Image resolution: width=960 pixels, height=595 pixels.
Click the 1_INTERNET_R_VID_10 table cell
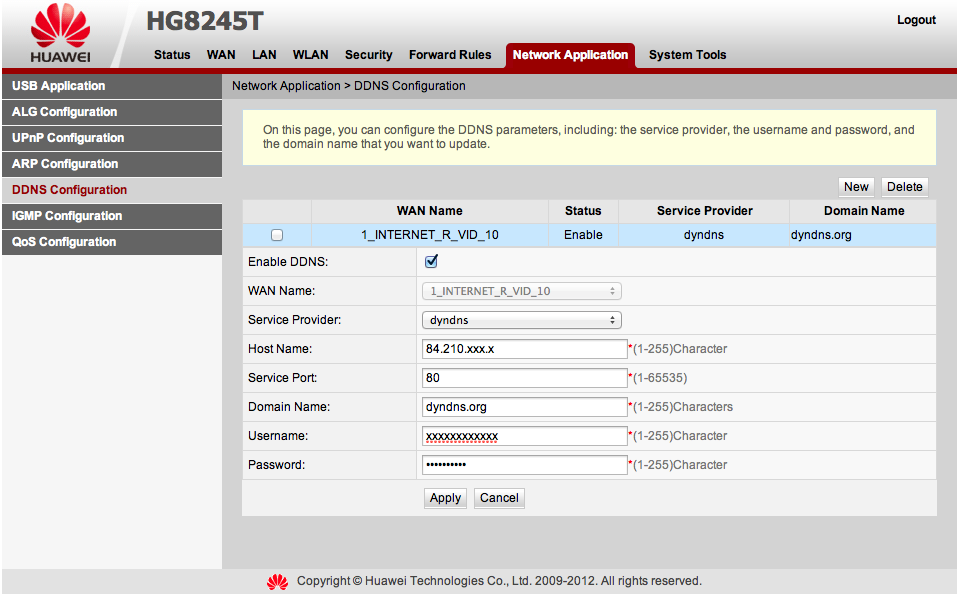click(430, 235)
